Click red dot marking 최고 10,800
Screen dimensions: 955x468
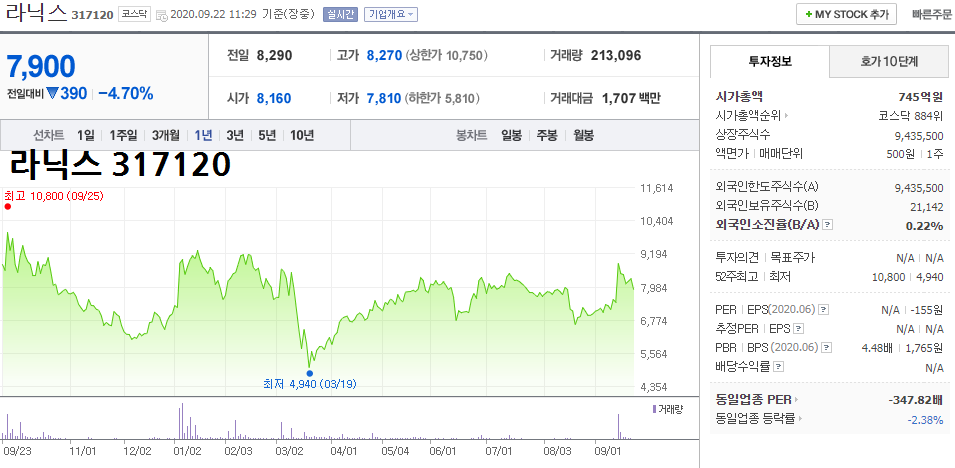coord(8,207)
